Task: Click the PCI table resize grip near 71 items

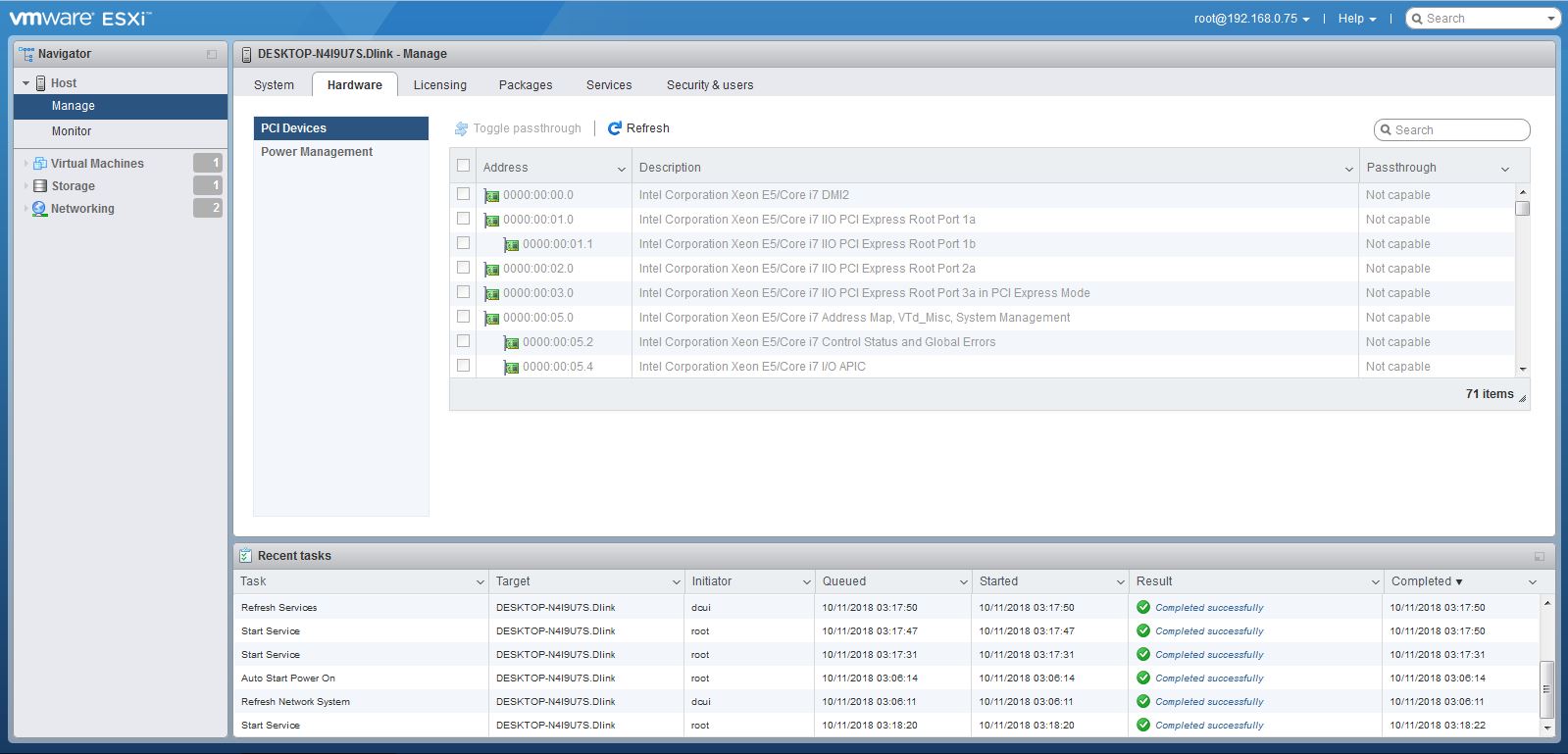Action: [x=1522, y=398]
